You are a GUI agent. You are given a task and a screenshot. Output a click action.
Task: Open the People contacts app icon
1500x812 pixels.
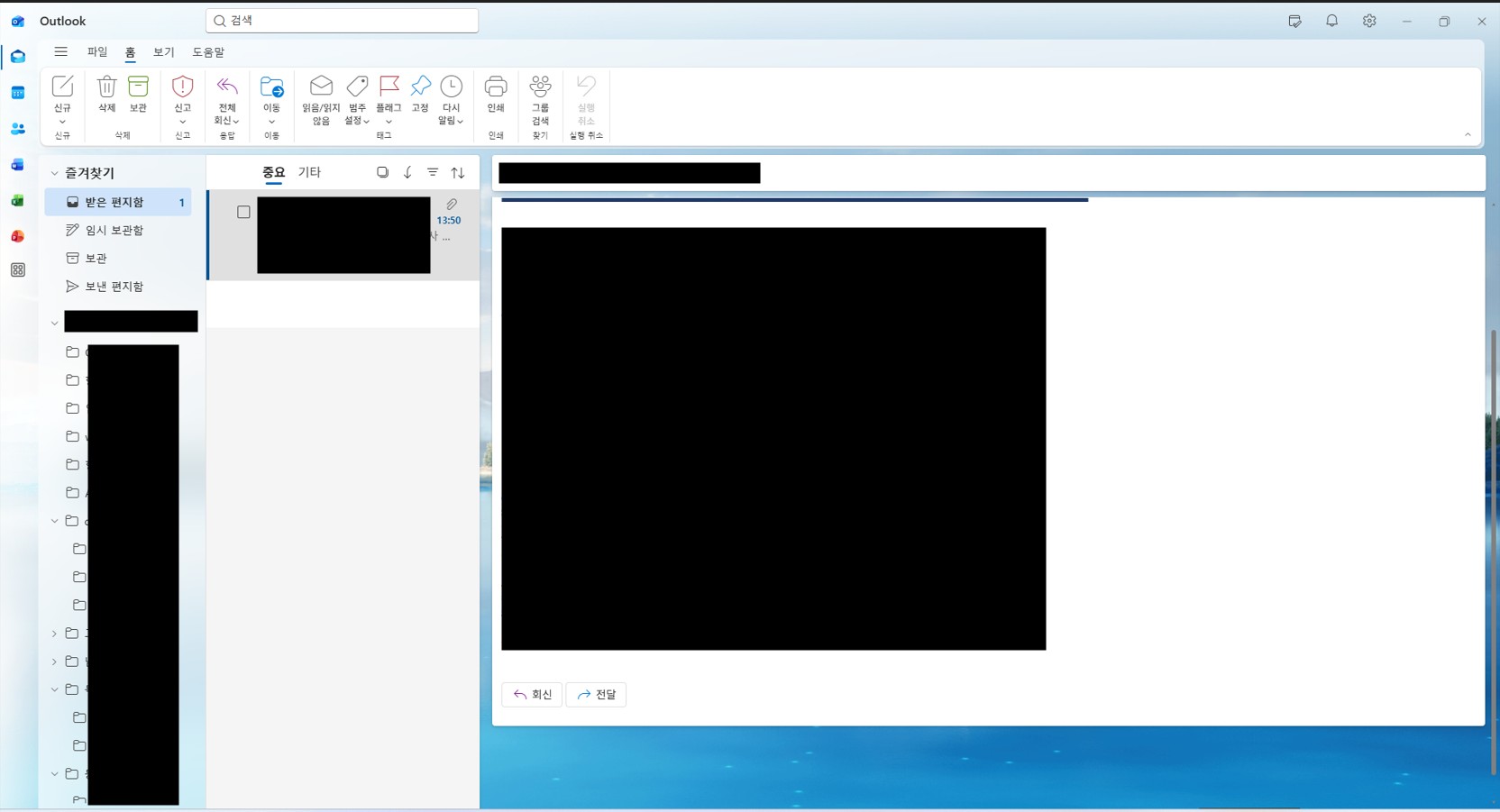click(x=18, y=129)
